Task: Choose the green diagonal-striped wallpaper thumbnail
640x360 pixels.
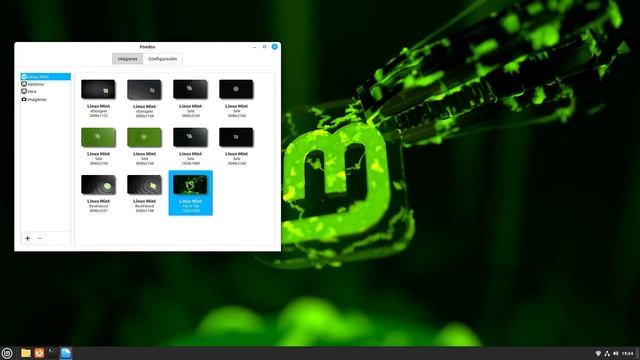Action: click(98, 138)
